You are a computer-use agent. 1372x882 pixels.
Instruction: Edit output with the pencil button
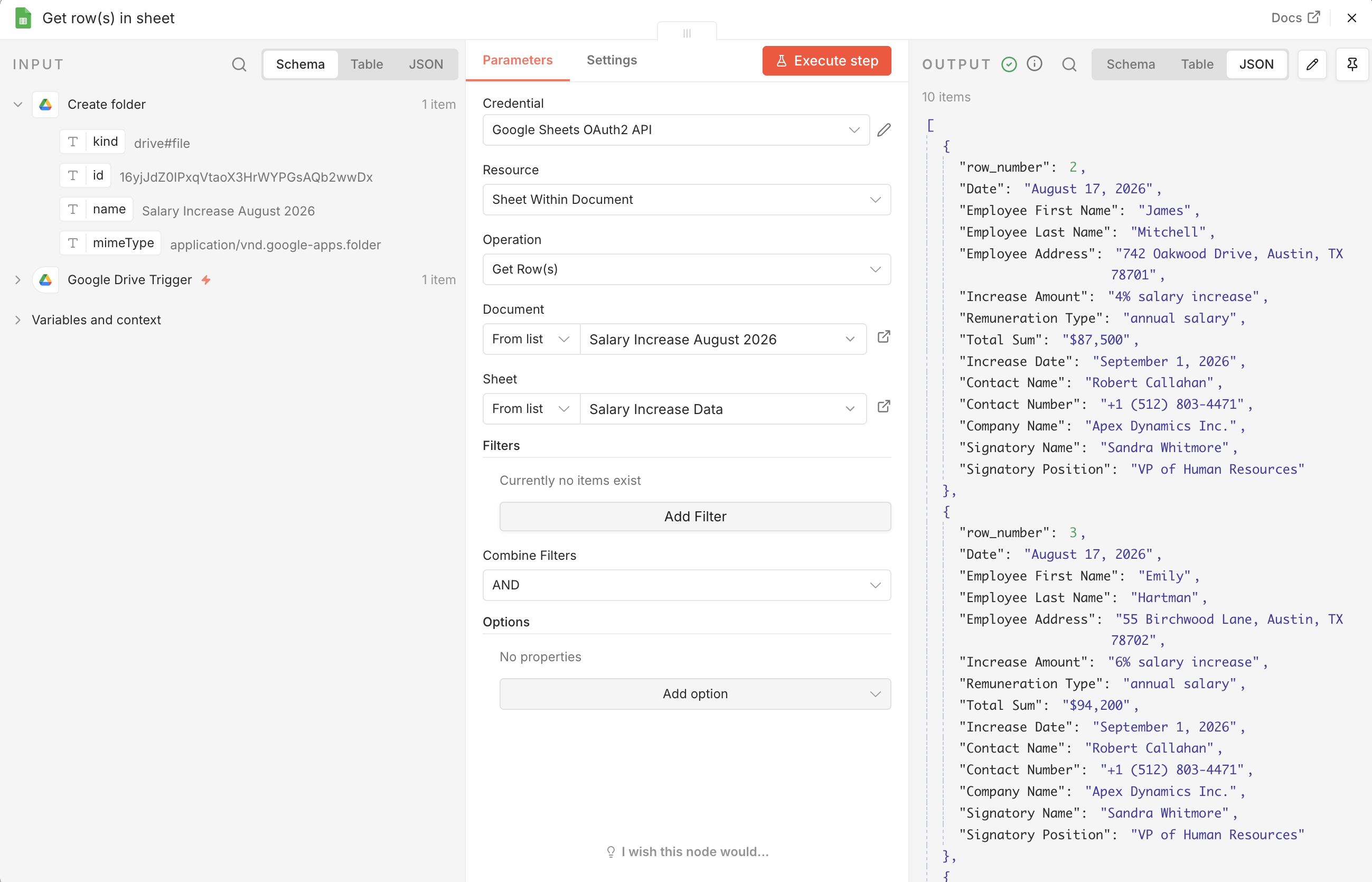tap(1312, 64)
